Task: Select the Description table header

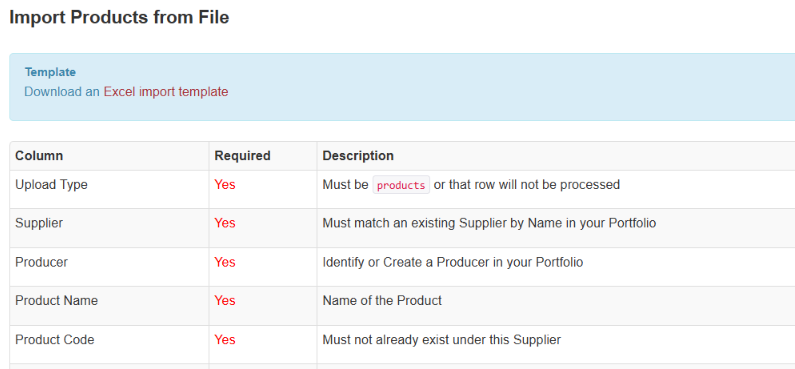Action: [x=358, y=156]
